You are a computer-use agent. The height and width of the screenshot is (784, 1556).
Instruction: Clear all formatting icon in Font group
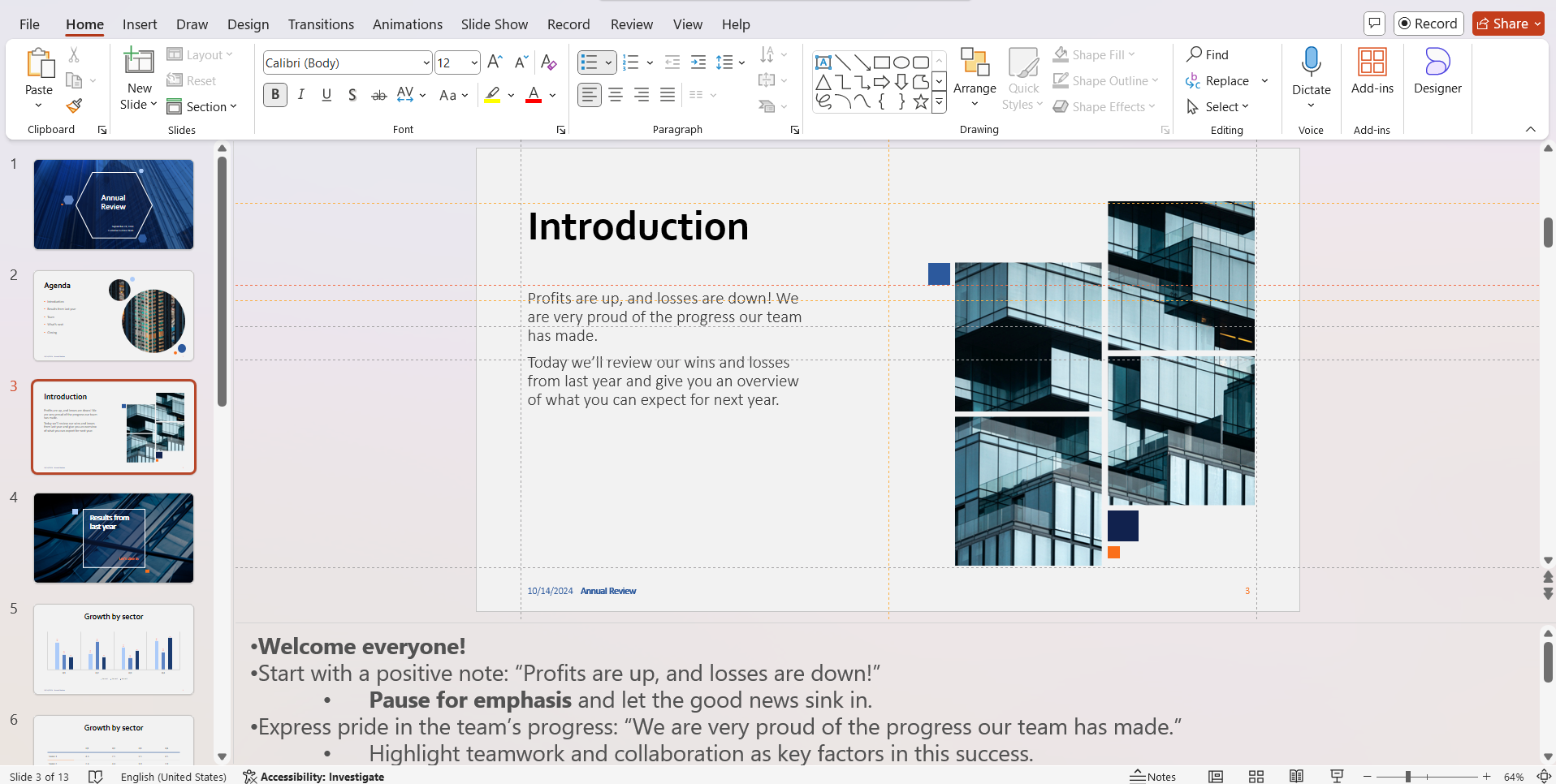coord(549,62)
